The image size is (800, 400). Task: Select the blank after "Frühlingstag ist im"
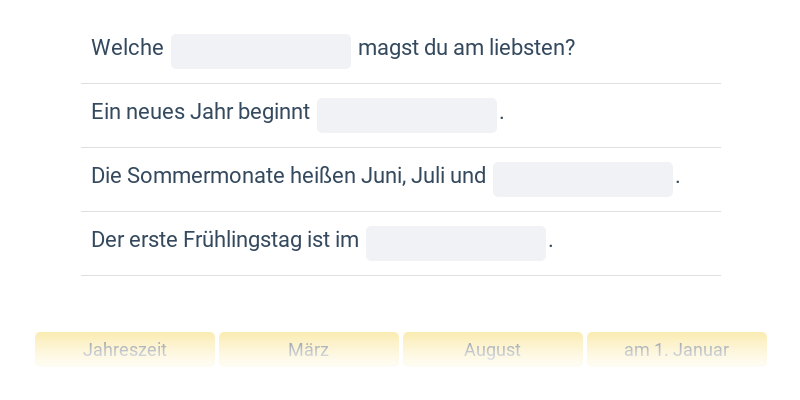(456, 243)
